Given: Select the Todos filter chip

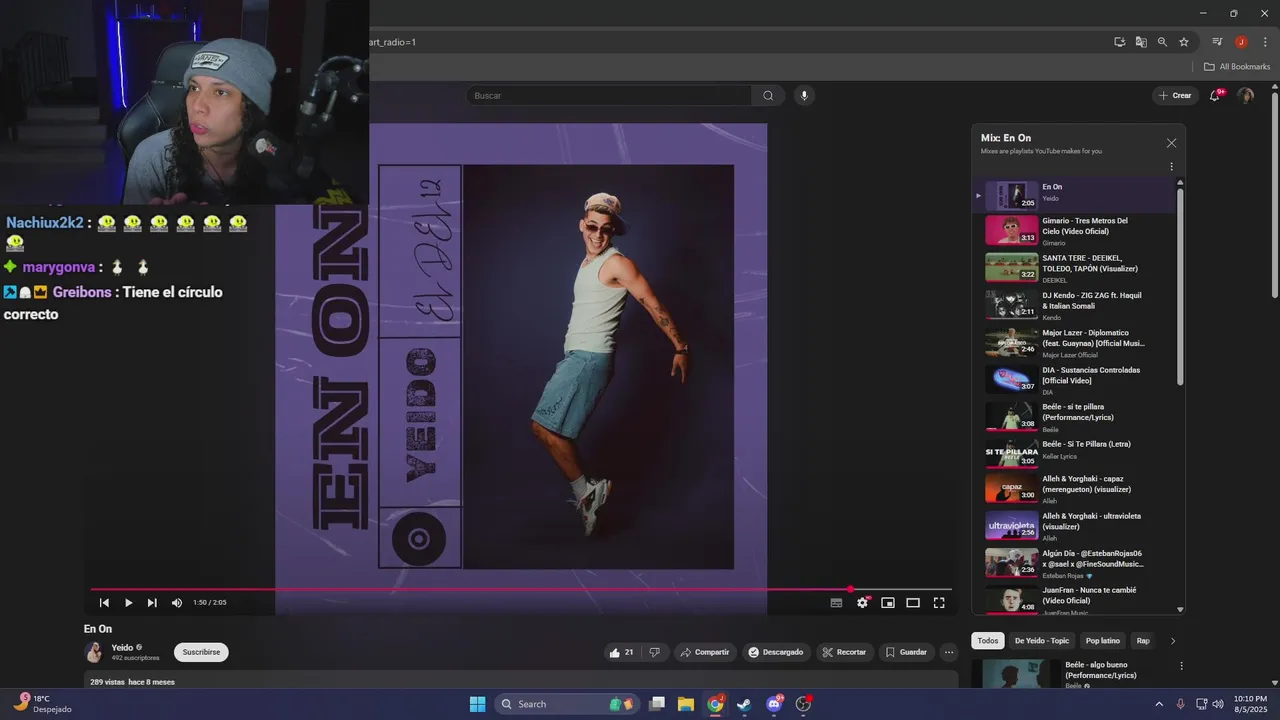Looking at the screenshot, I should [x=988, y=641].
